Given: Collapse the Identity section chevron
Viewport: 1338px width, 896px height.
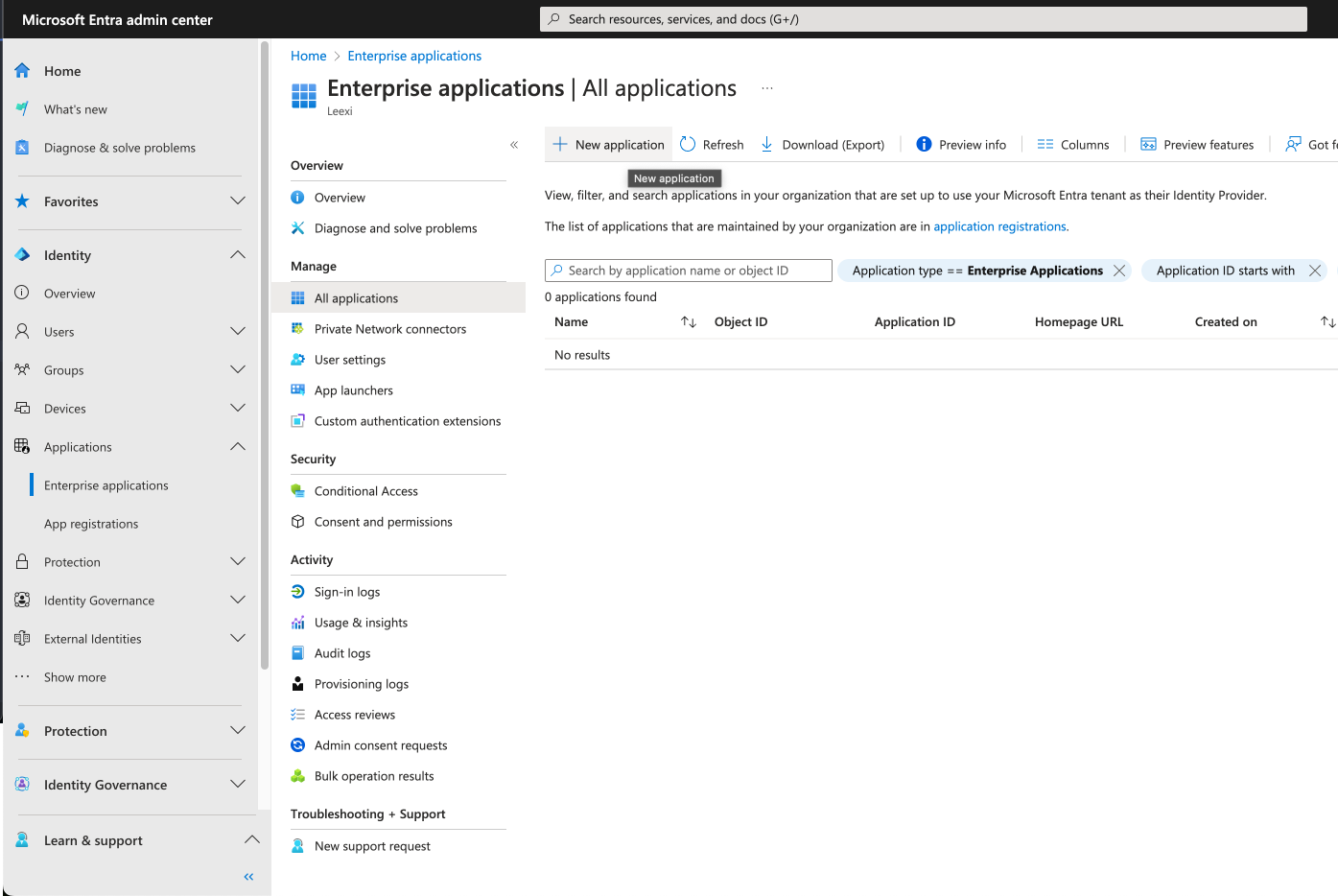Looking at the screenshot, I should tap(238, 254).
